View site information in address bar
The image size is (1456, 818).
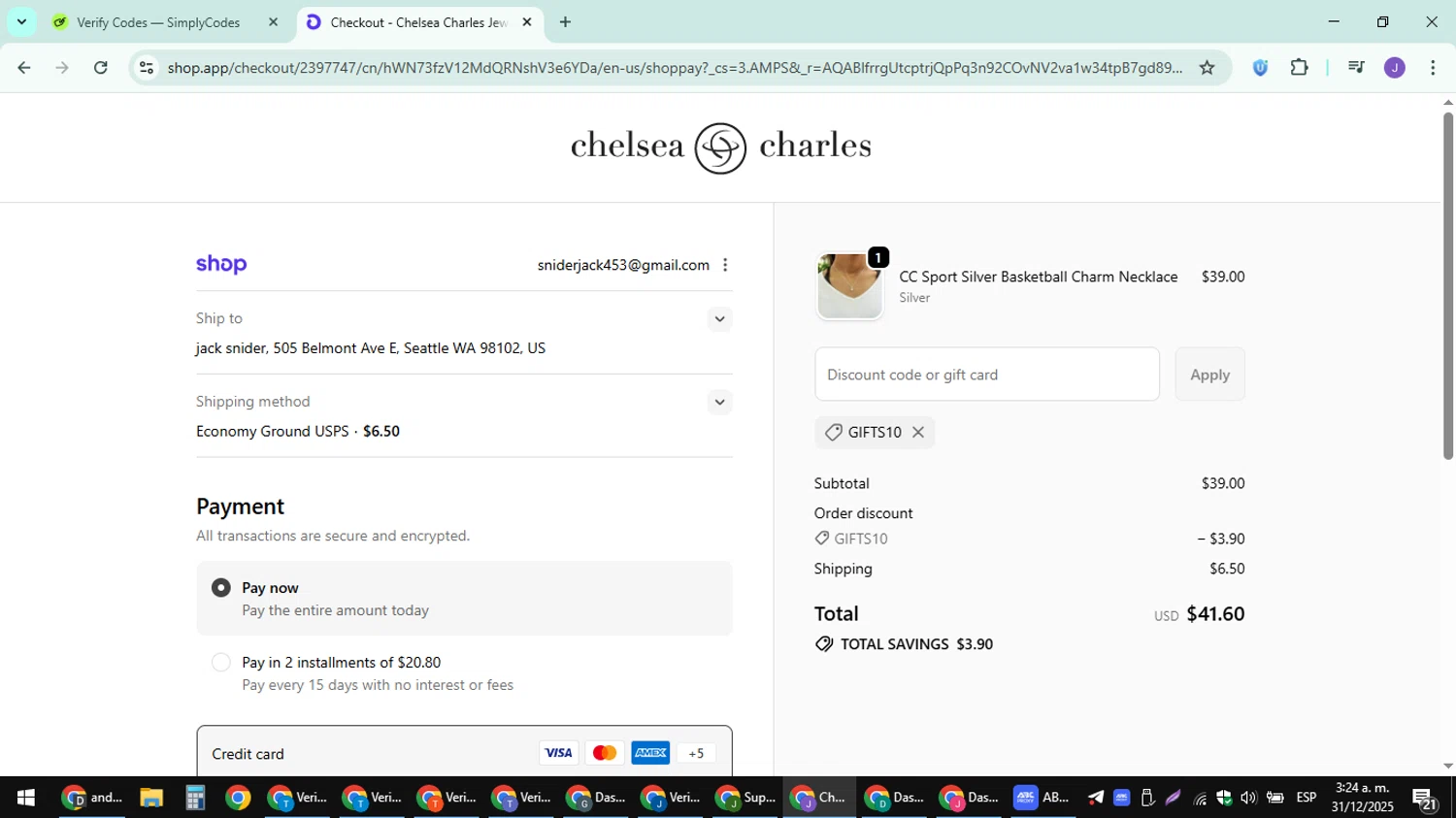(x=147, y=67)
